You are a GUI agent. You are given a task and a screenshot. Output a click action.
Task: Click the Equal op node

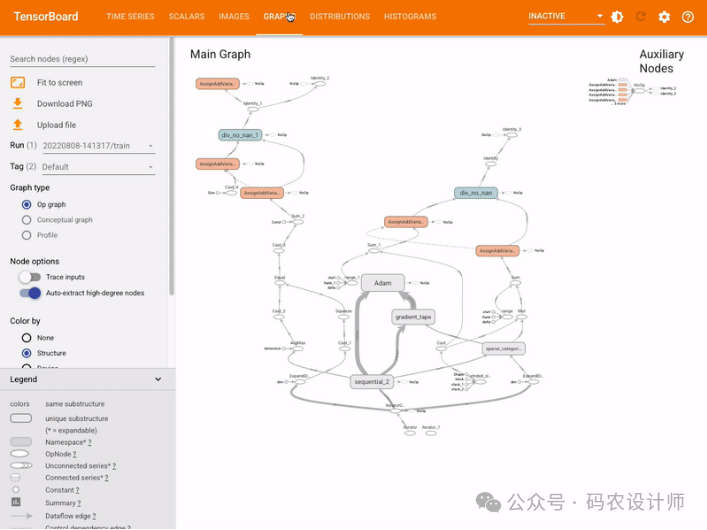[x=280, y=283]
